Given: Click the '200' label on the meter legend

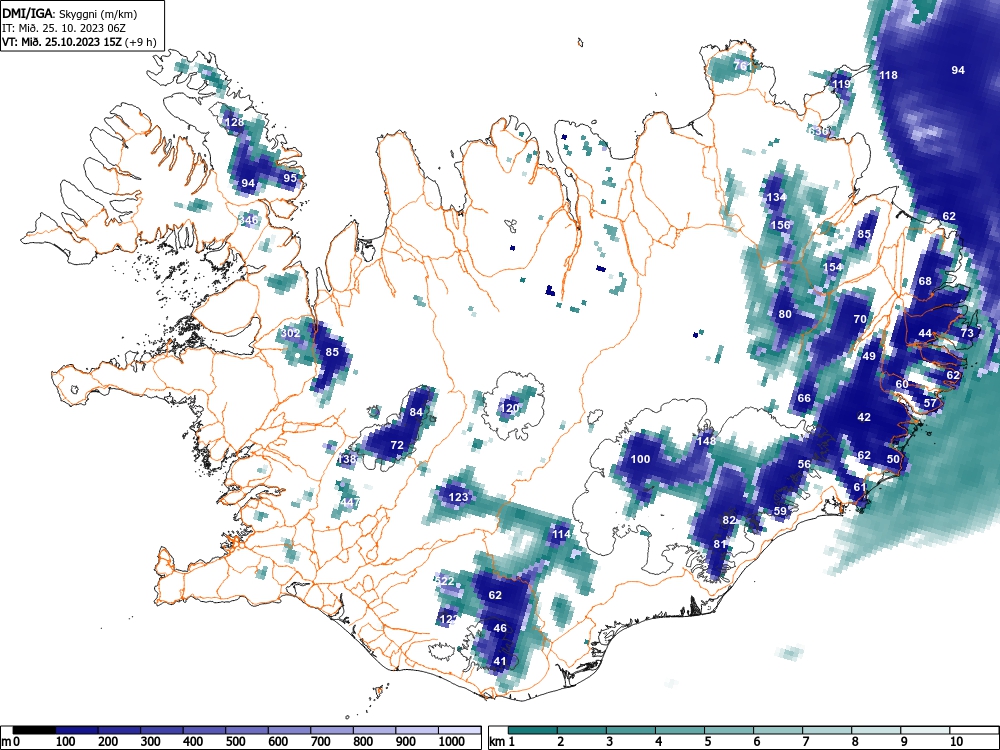Looking at the screenshot, I should [108, 742].
